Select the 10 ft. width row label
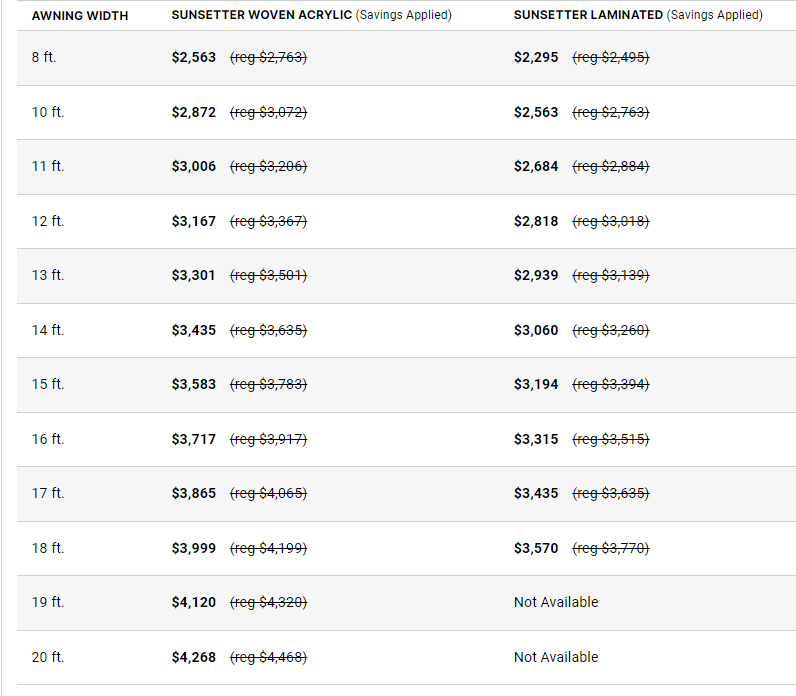The width and height of the screenshot is (796, 696). click(47, 112)
